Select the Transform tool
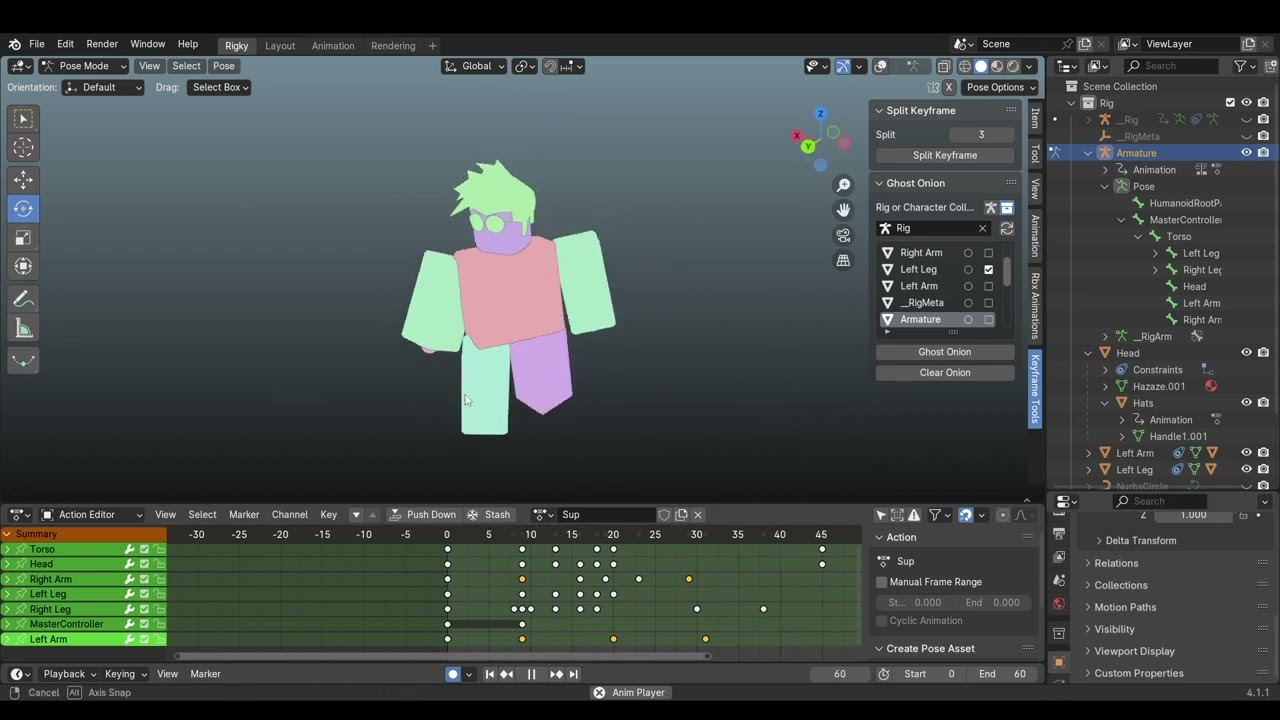 23,267
